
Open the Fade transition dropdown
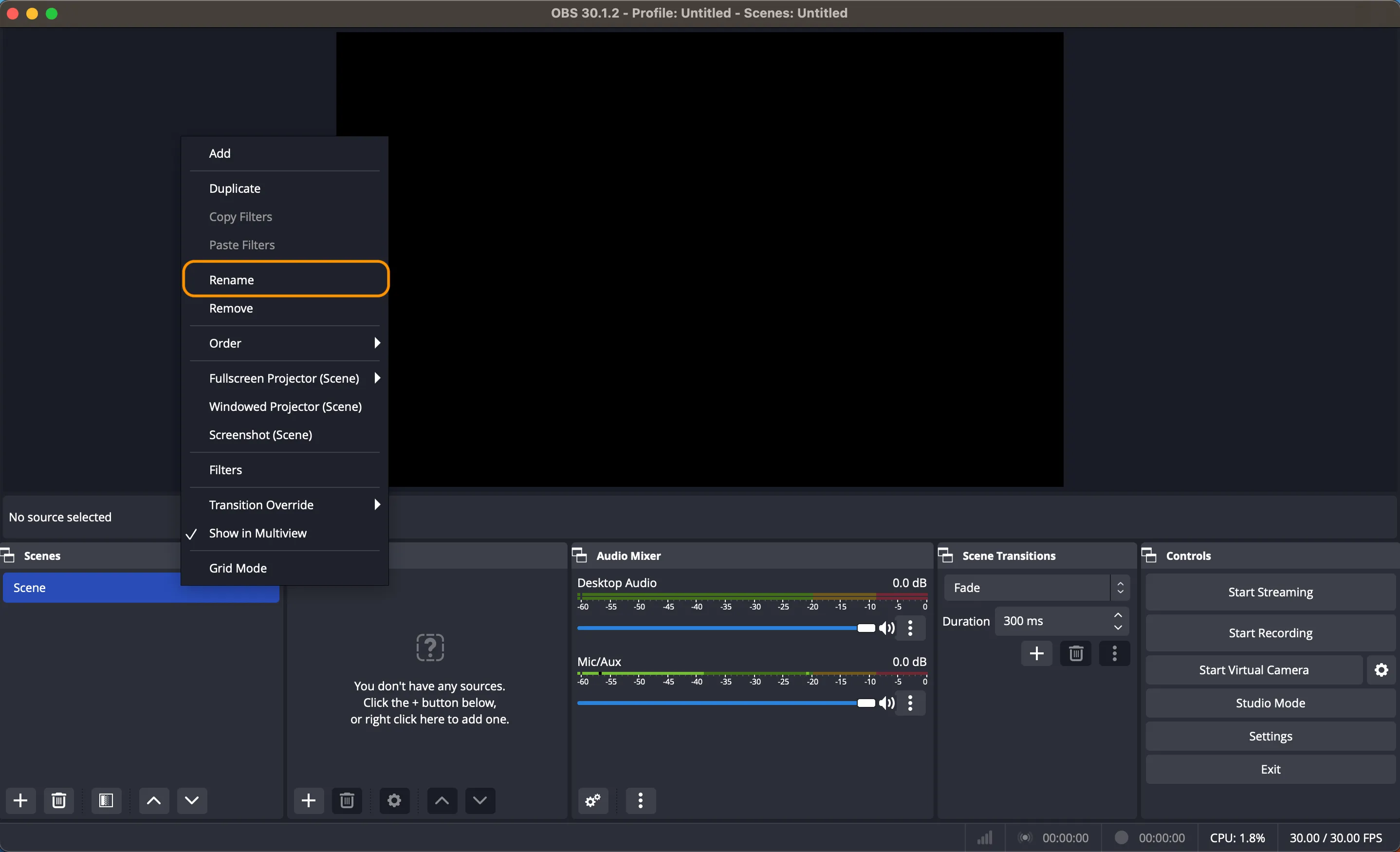pyautogui.click(x=1036, y=588)
